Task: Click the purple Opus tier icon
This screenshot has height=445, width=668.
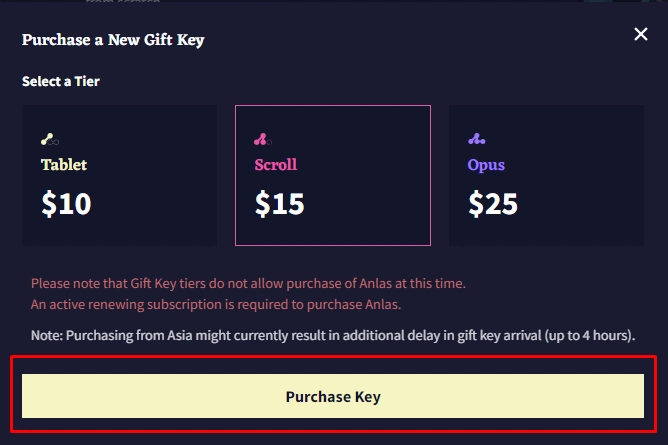Action: click(477, 139)
